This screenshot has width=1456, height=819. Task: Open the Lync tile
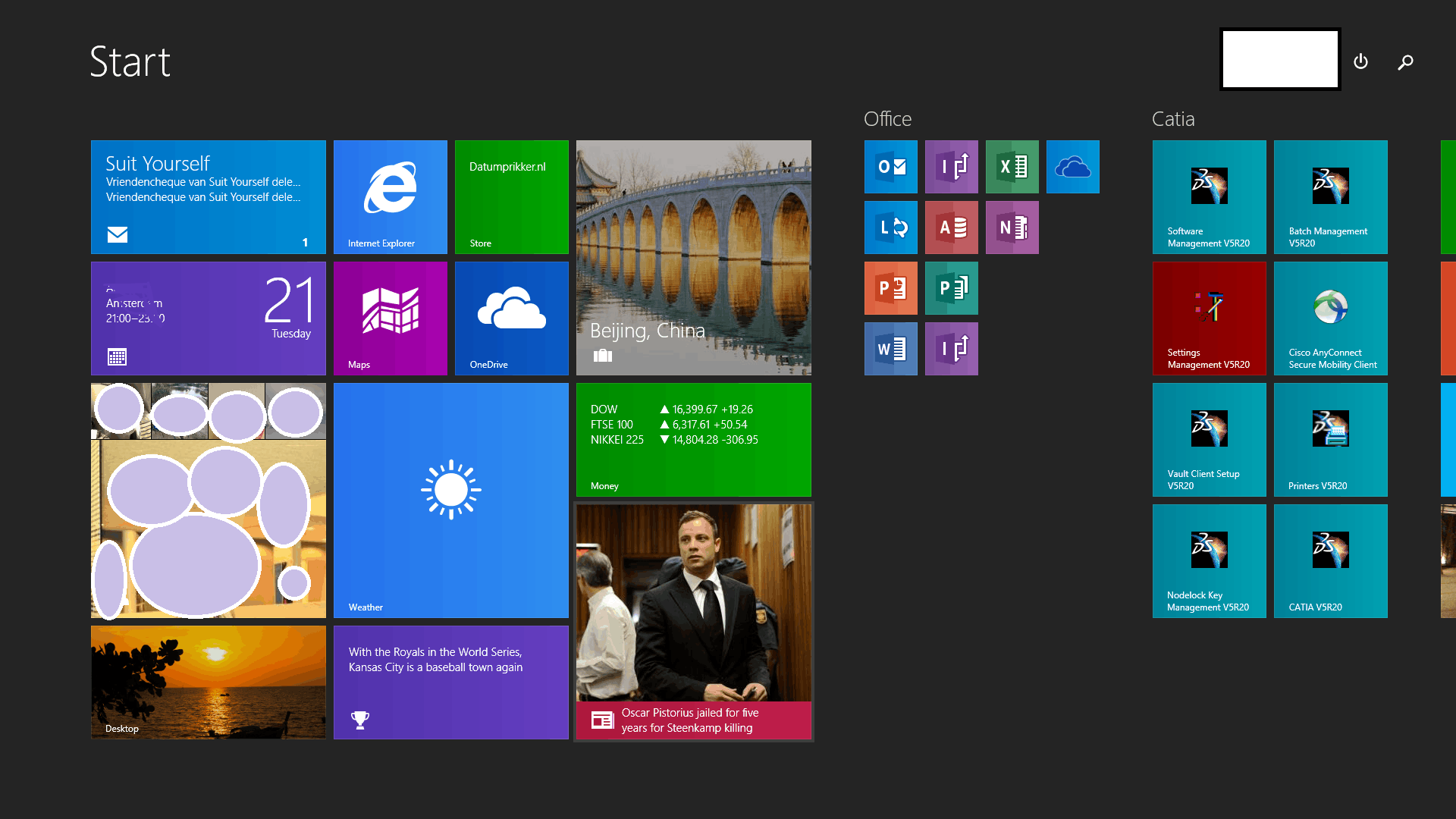(890, 227)
